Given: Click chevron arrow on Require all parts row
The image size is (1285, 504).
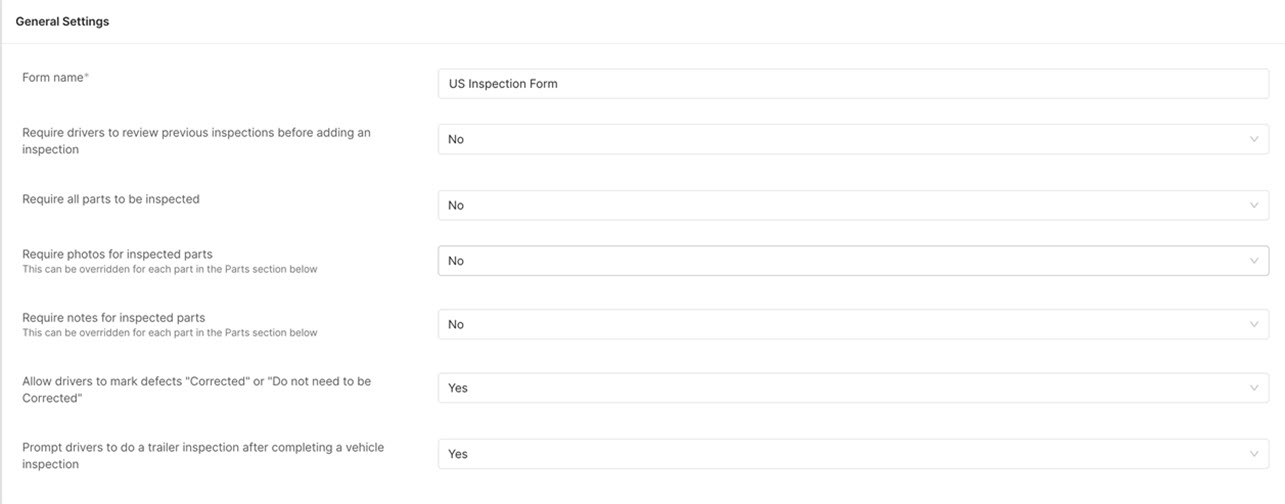Looking at the screenshot, I should pyautogui.click(x=1254, y=205).
